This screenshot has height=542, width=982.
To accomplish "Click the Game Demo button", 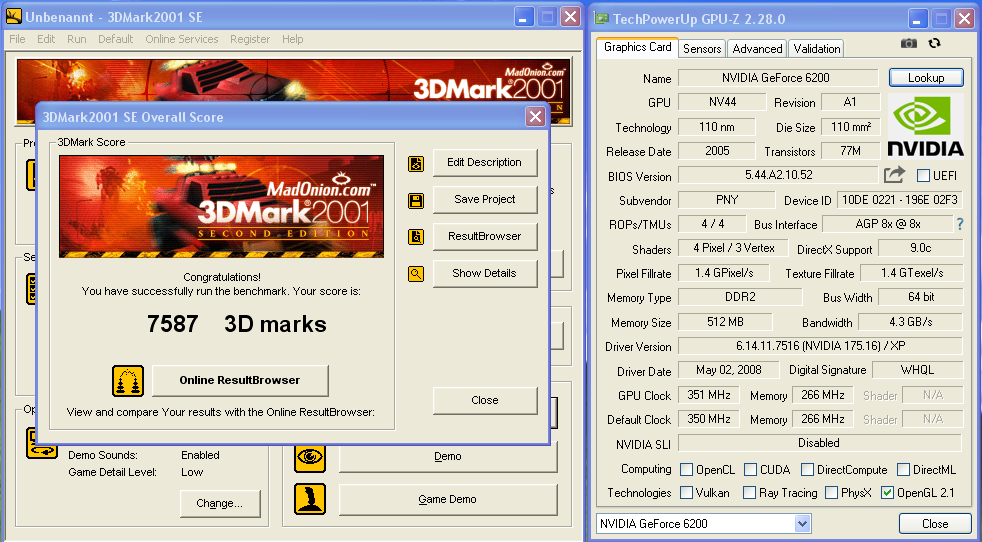I will coord(448,499).
